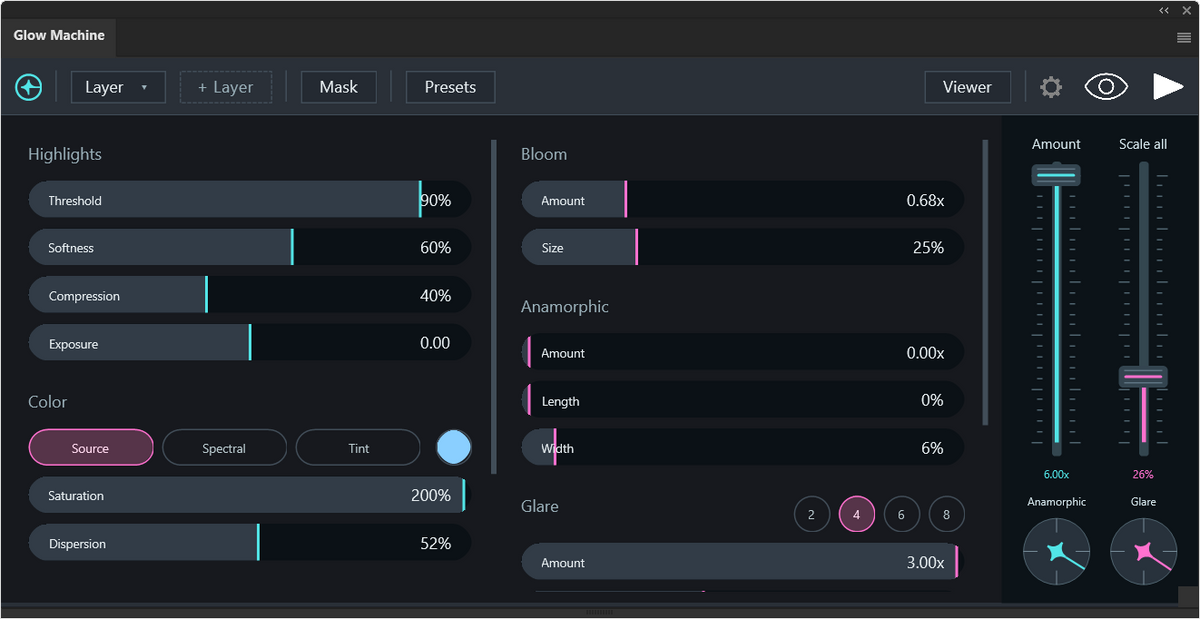Click the middle column vertical scrollbar
This screenshot has width=1200, height=619.
pos(985,283)
